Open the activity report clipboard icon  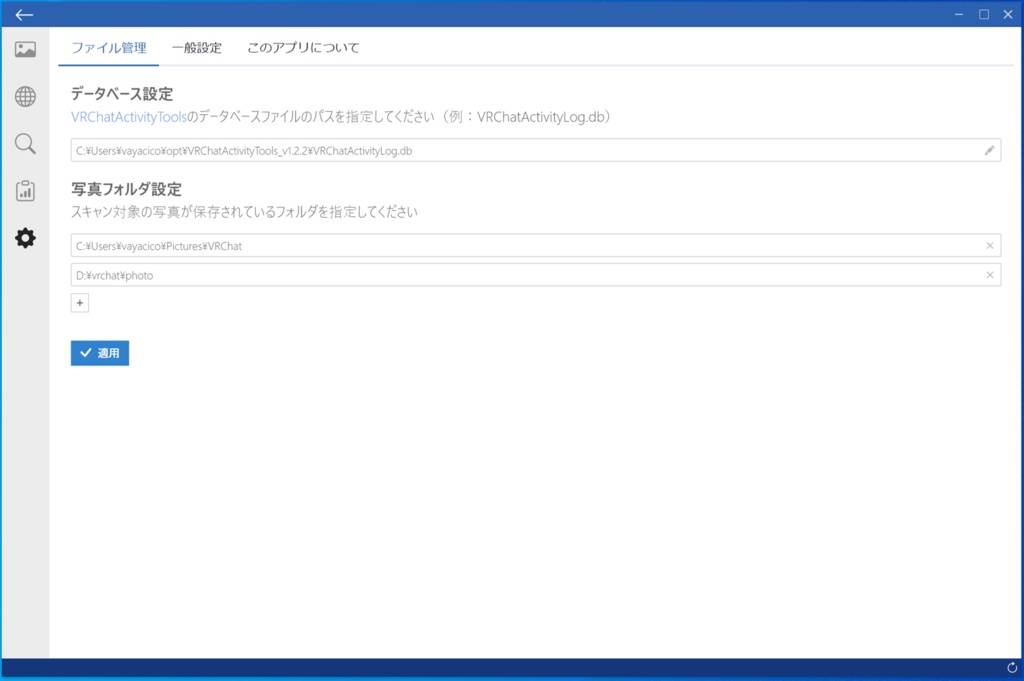click(24, 190)
